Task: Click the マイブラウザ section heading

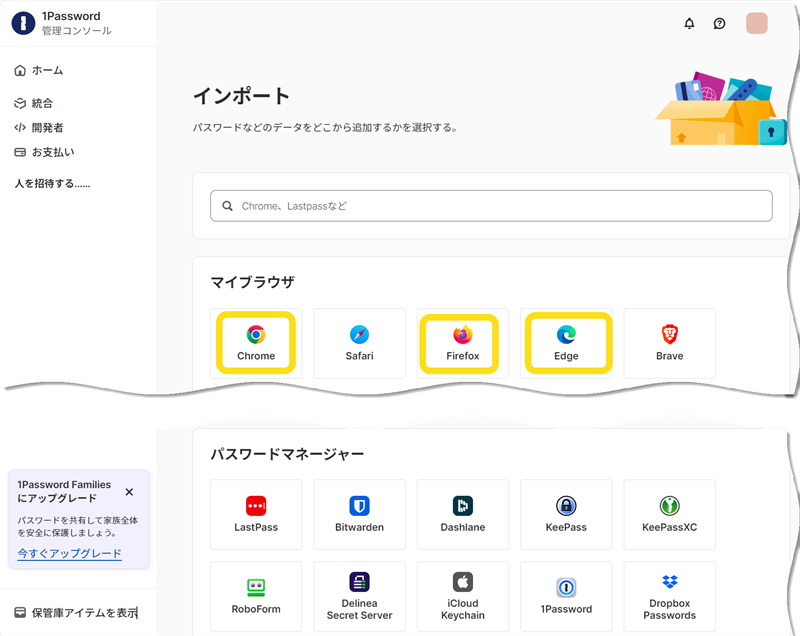Action: tap(253, 282)
